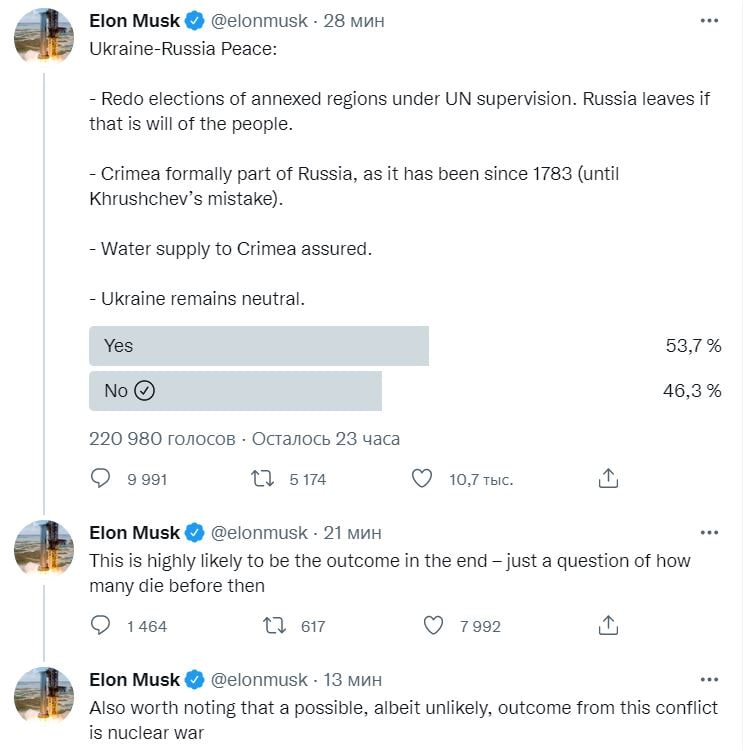Click the '28 мин' timestamp link
Image resolution: width=745 pixels, height=751 pixels.
click(x=354, y=21)
